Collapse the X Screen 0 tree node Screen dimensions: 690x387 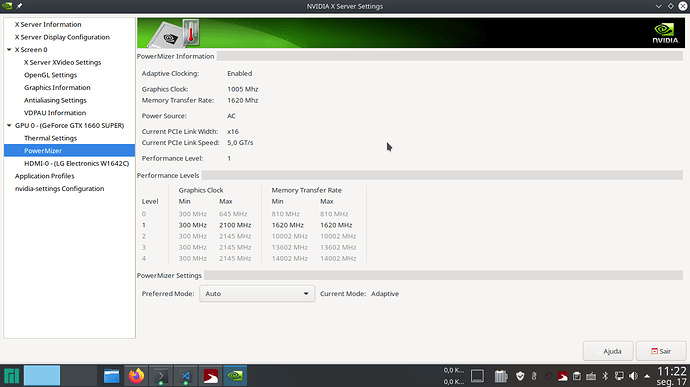click(9, 50)
